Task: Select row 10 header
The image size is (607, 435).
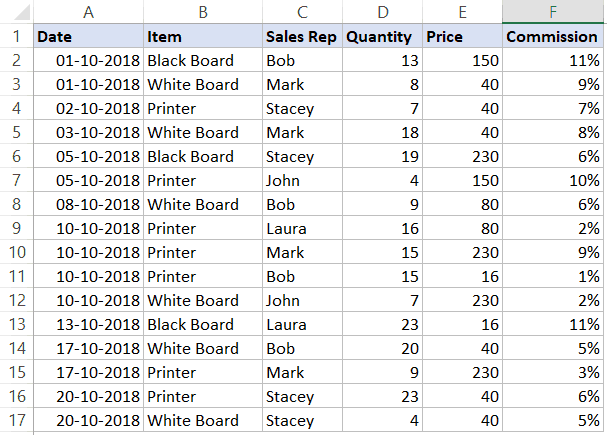Action: pos(17,252)
